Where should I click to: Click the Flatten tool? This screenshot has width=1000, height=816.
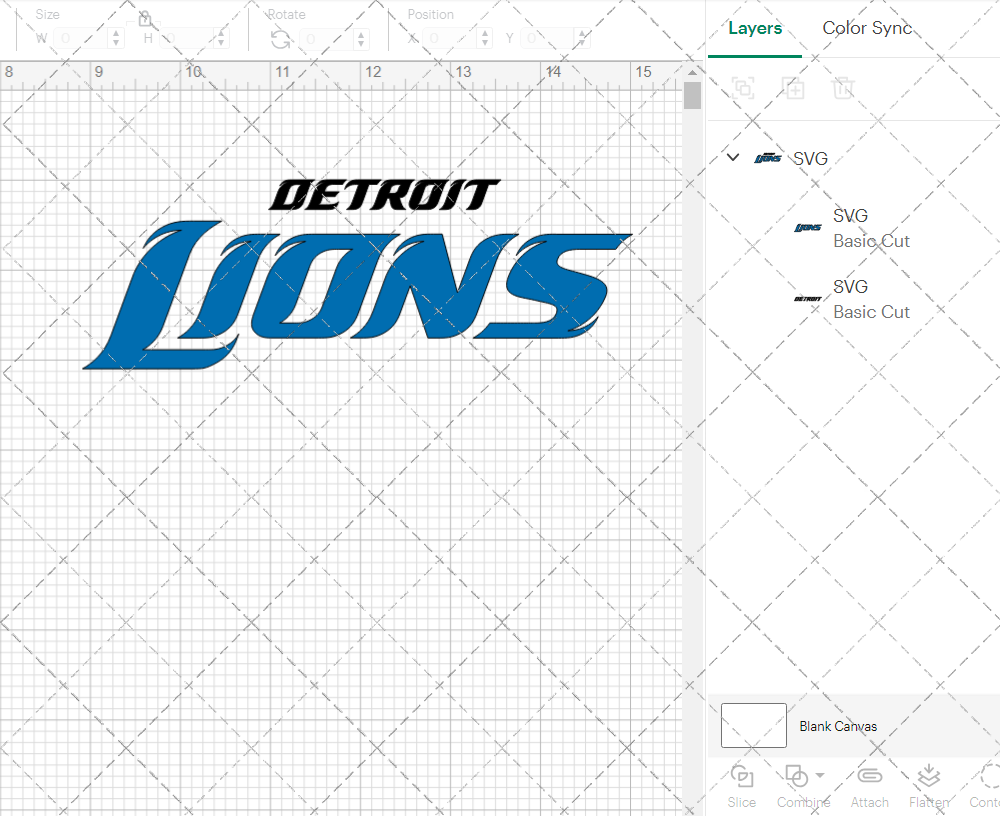(929, 787)
